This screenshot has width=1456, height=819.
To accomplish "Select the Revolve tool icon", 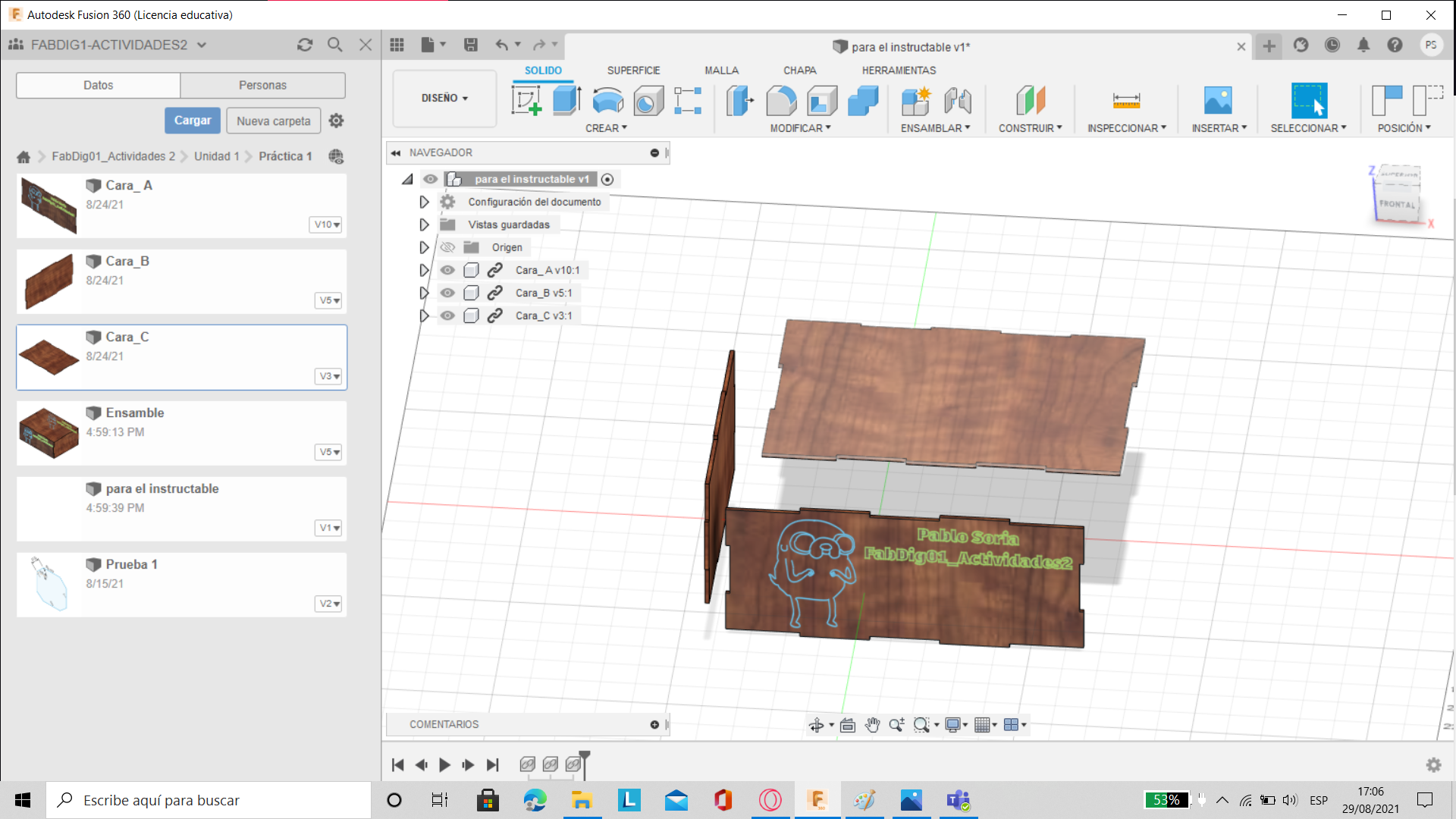I will [x=607, y=100].
